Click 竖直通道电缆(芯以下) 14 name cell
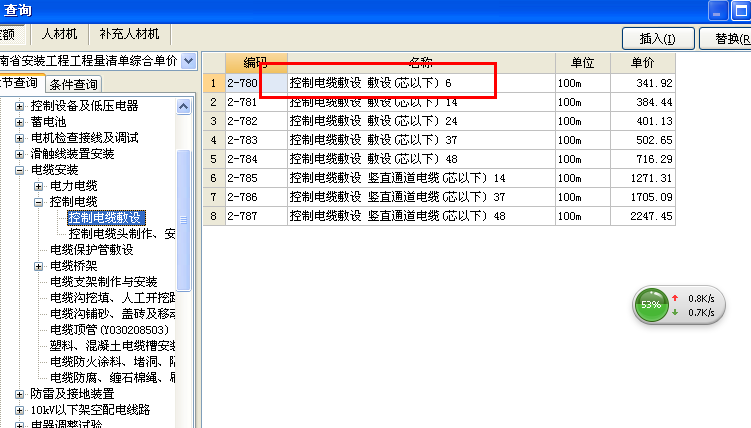 pyautogui.click(x=421, y=178)
